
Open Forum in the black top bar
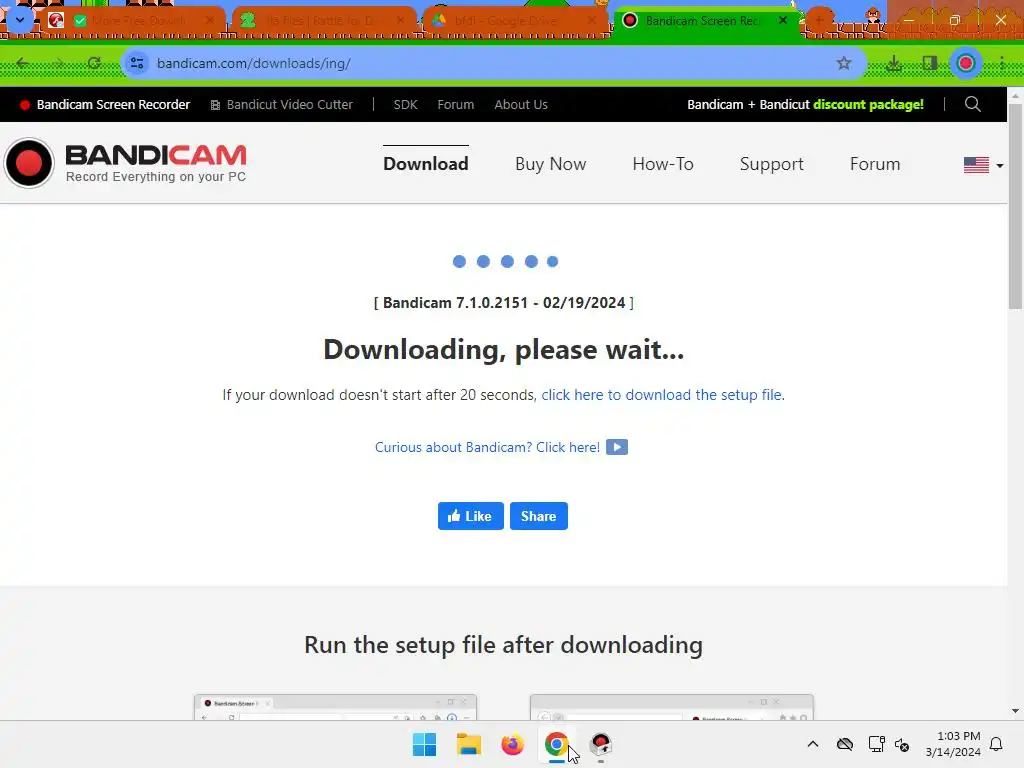point(456,104)
